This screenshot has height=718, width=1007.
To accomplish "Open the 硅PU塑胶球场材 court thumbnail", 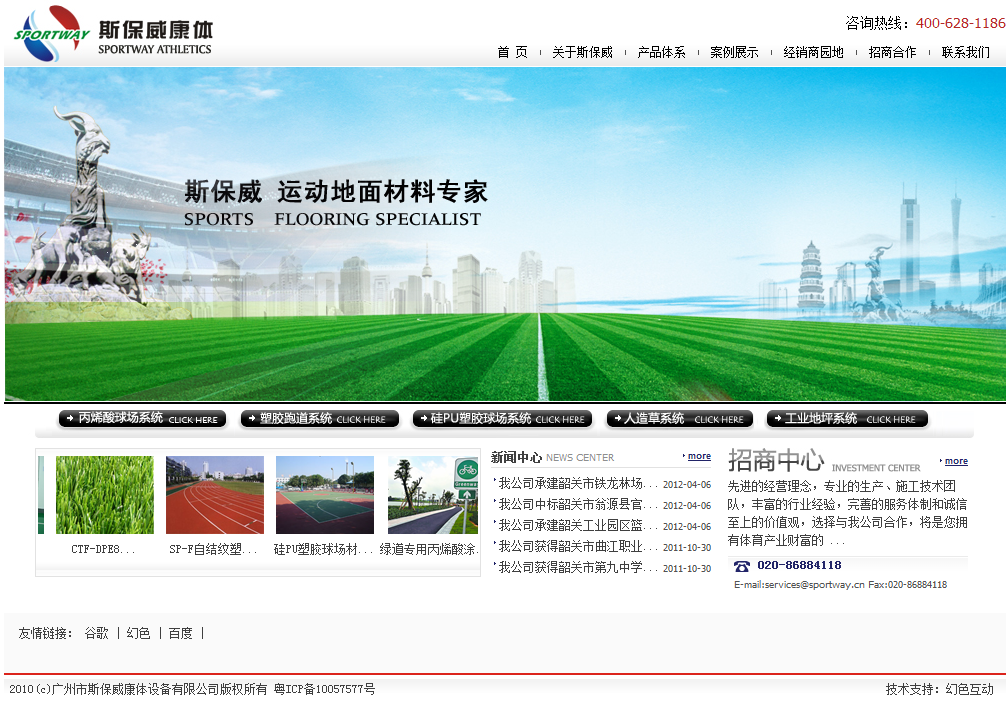I will pyautogui.click(x=325, y=495).
